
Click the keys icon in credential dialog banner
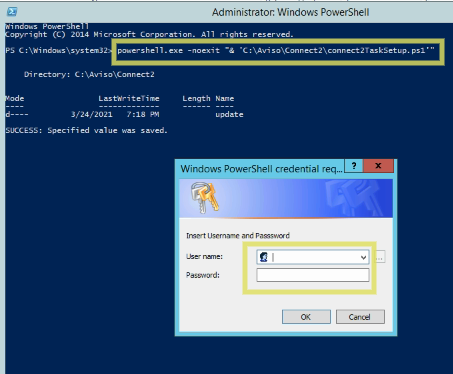205,197
